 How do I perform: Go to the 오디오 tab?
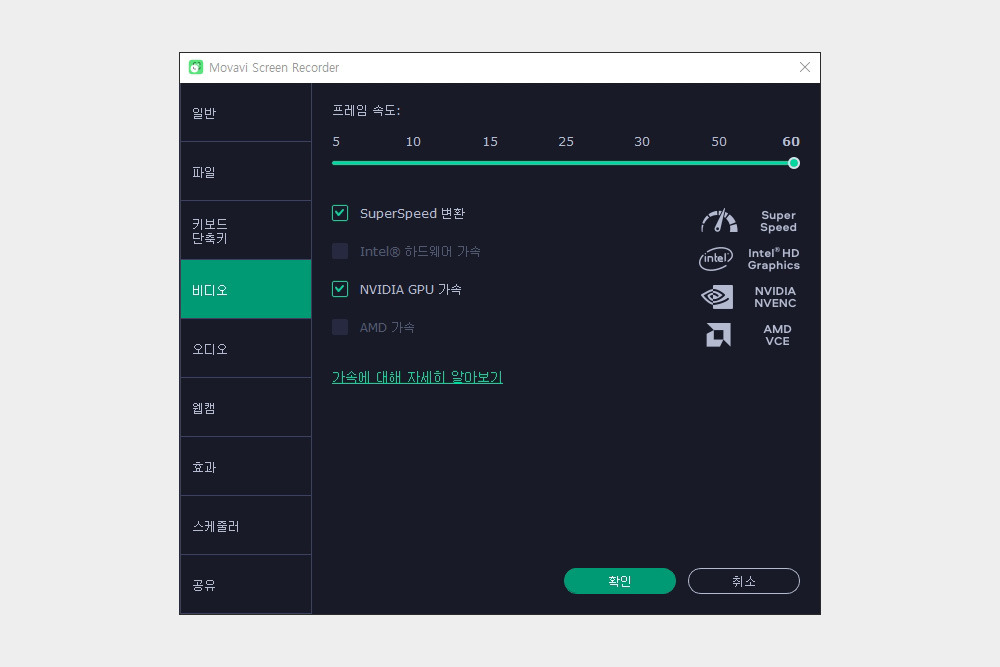(x=246, y=349)
